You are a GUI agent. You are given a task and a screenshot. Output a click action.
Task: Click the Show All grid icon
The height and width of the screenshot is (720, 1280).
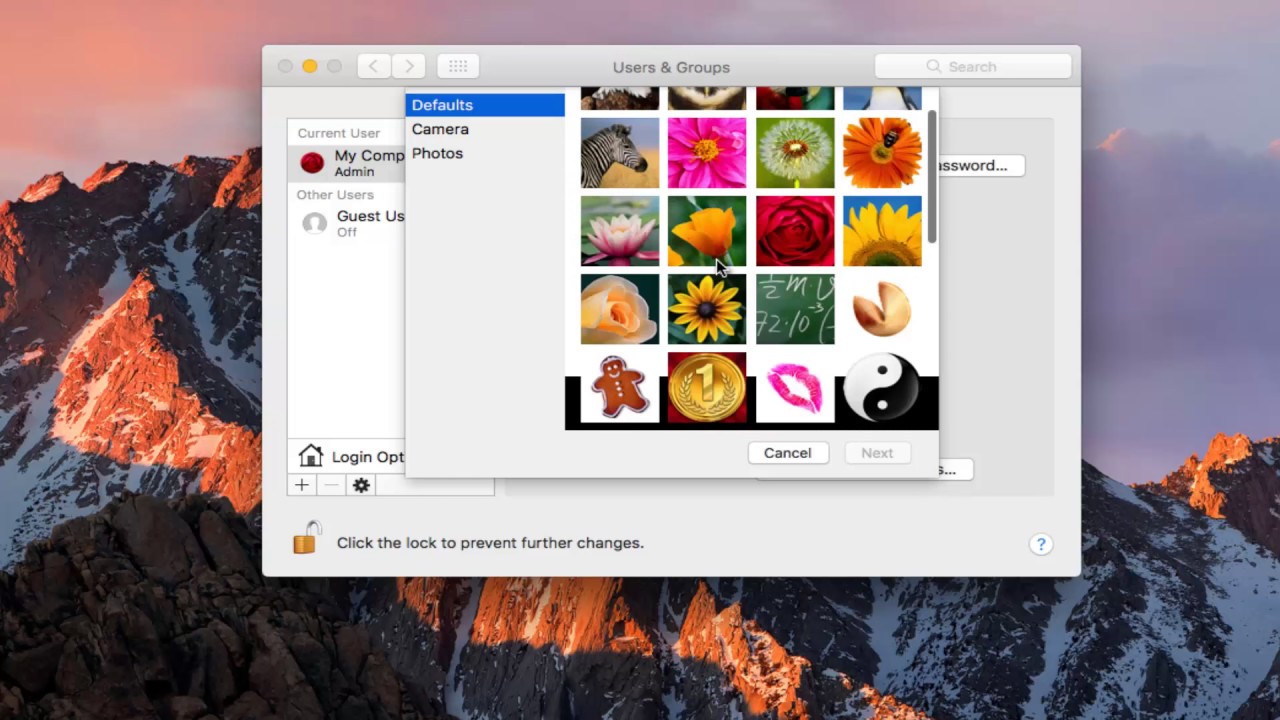pos(458,66)
